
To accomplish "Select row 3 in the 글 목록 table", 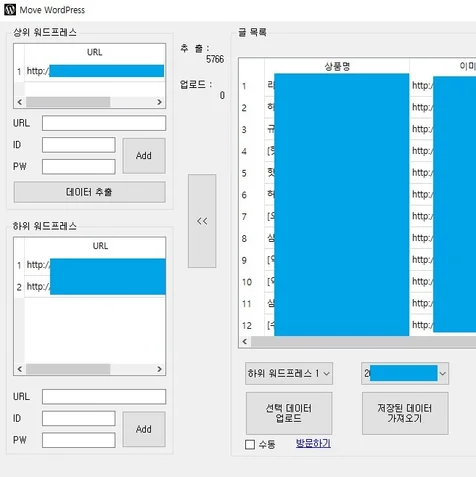I will point(357,129).
